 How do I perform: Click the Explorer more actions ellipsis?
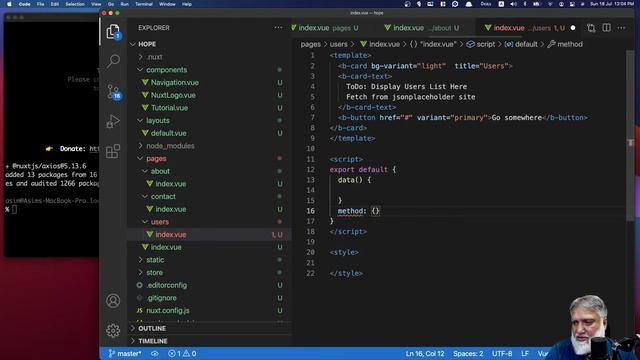(x=278, y=28)
